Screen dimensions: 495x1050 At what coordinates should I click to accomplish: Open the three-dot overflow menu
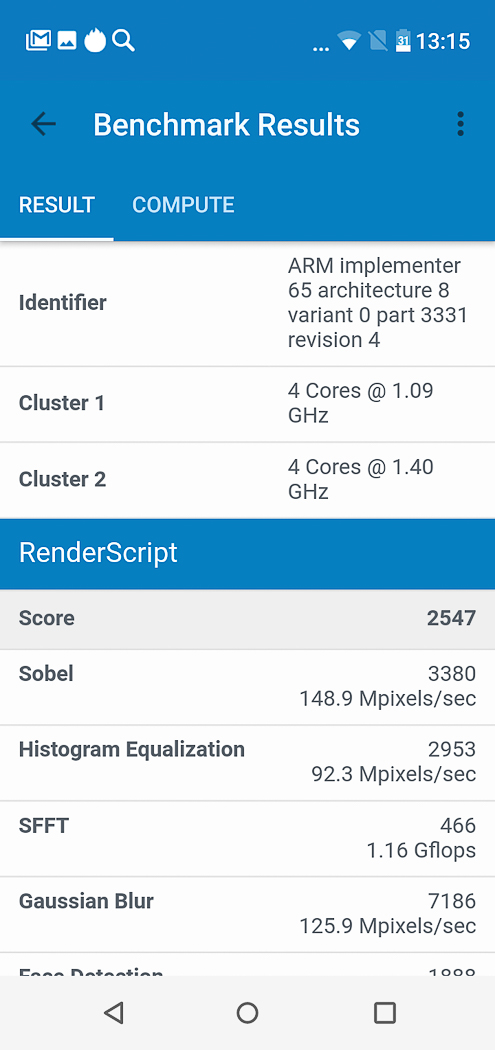(460, 124)
